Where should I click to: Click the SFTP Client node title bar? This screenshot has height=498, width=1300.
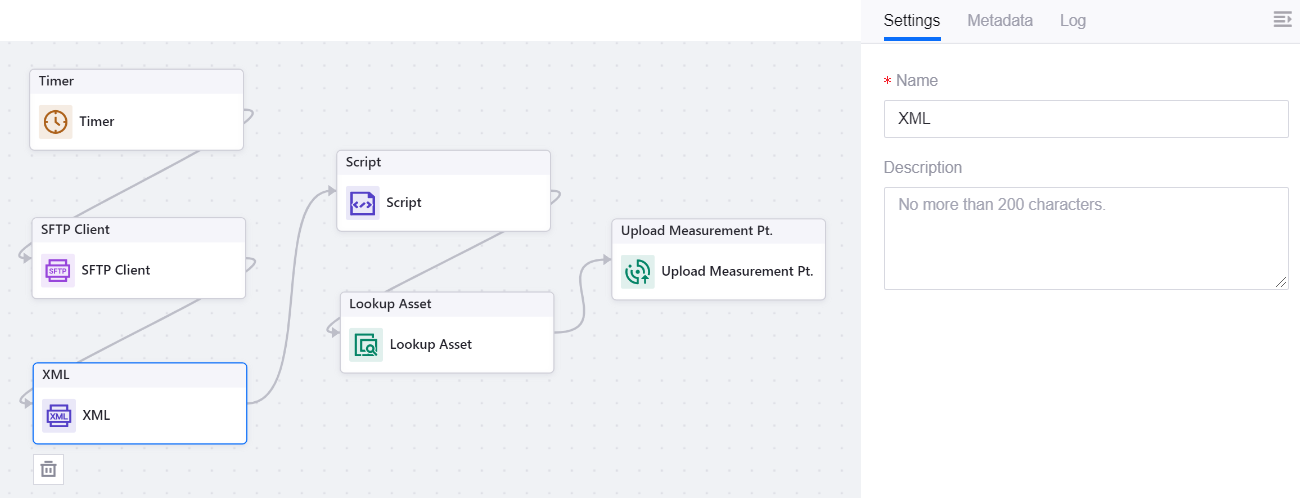coord(138,229)
